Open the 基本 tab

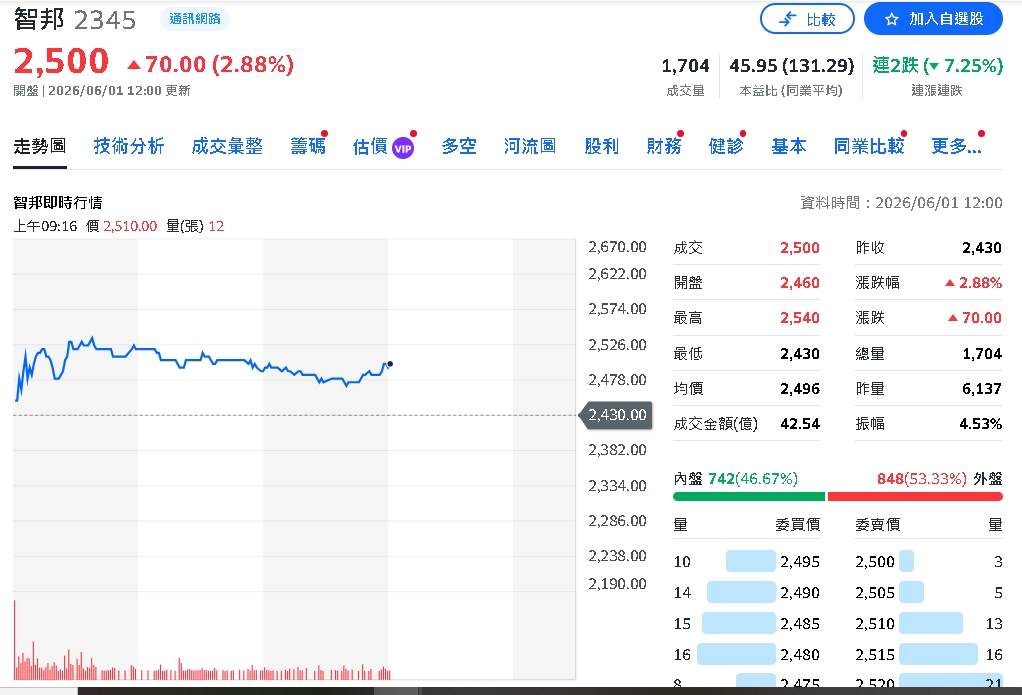click(x=789, y=146)
